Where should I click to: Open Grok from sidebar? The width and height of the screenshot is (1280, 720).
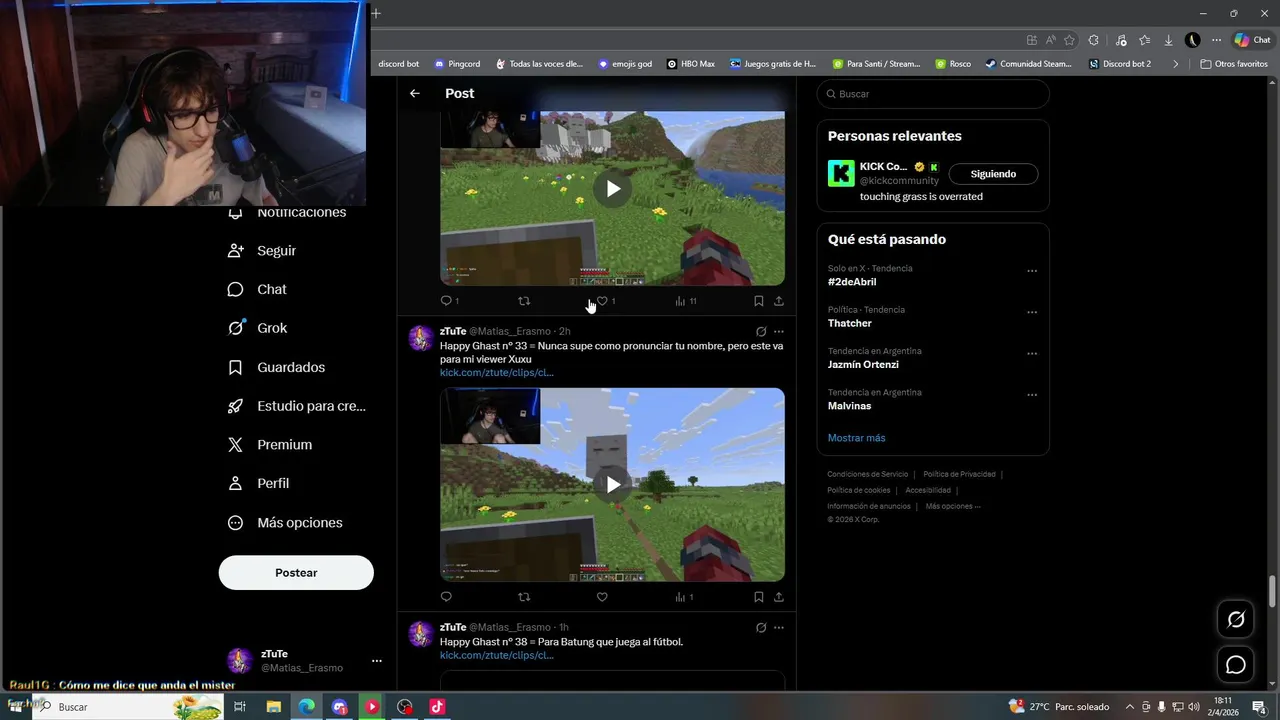(x=258, y=328)
